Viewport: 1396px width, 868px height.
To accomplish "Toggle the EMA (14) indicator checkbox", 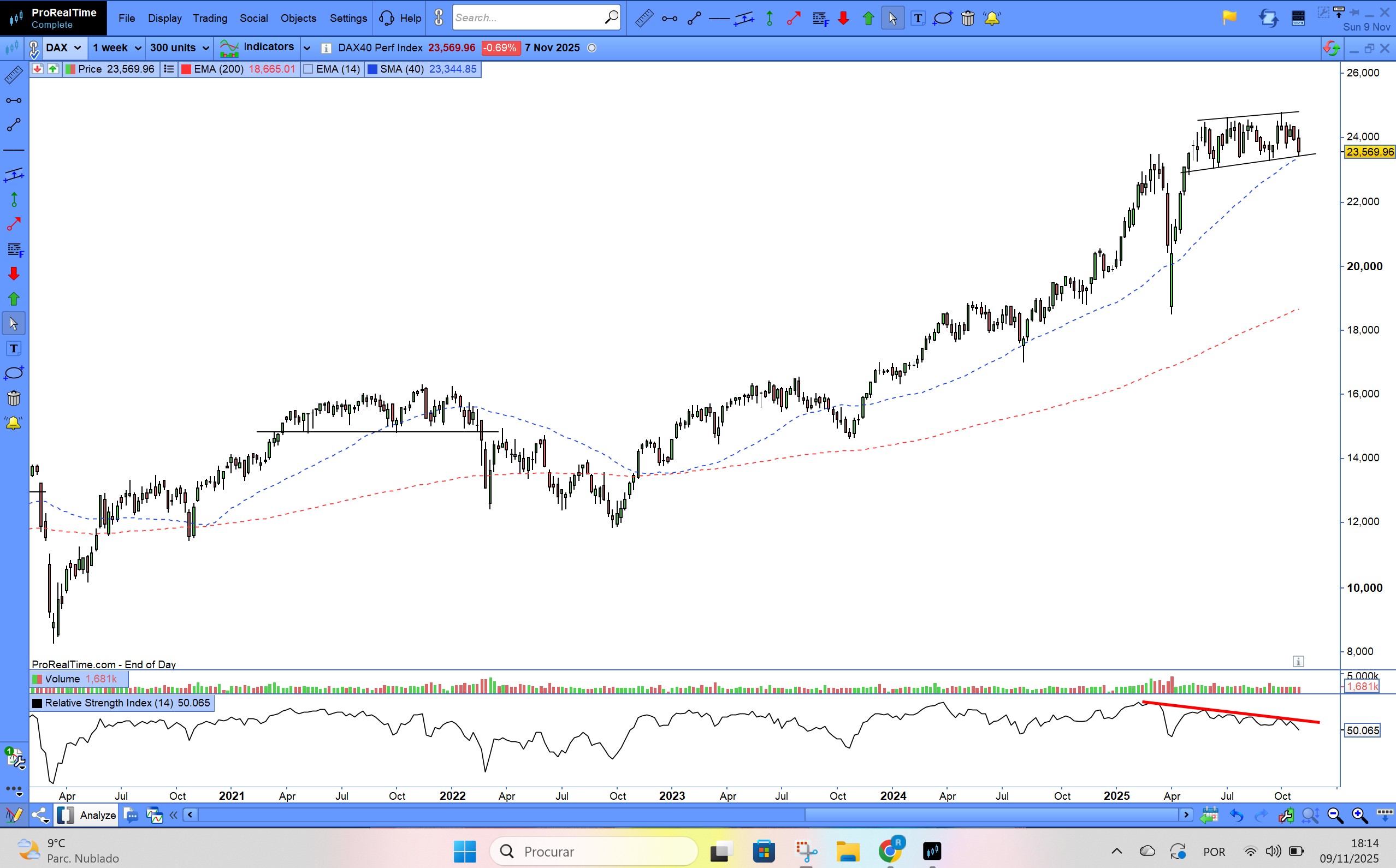I will 309,69.
